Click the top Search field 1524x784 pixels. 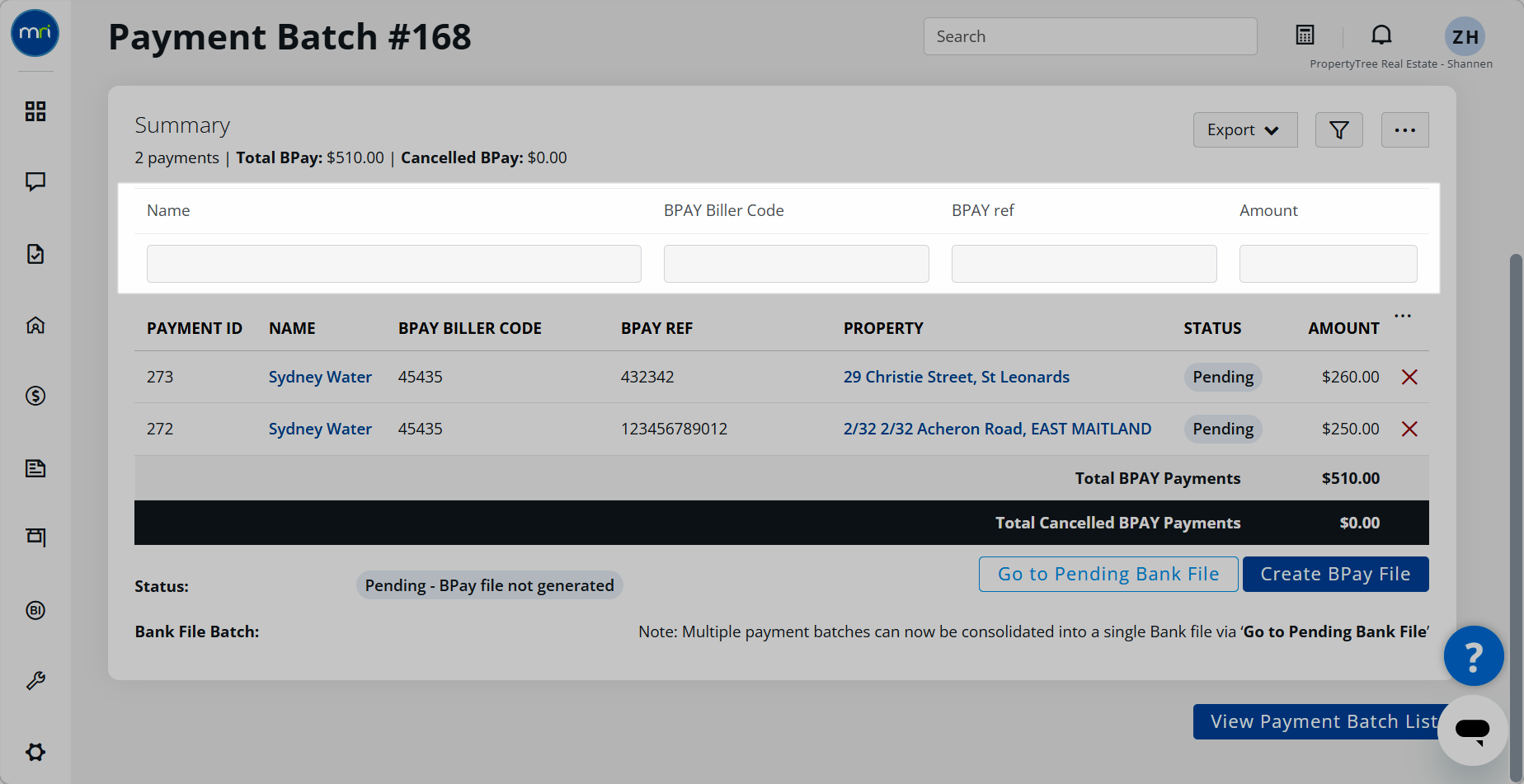1090,36
